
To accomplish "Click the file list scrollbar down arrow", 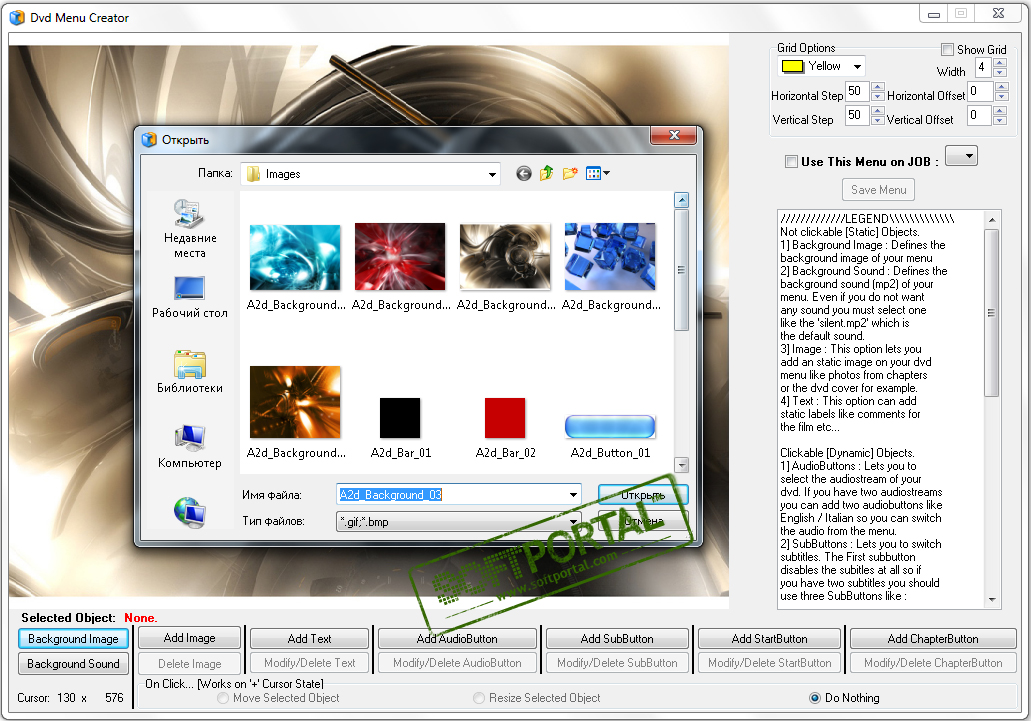I will (682, 465).
